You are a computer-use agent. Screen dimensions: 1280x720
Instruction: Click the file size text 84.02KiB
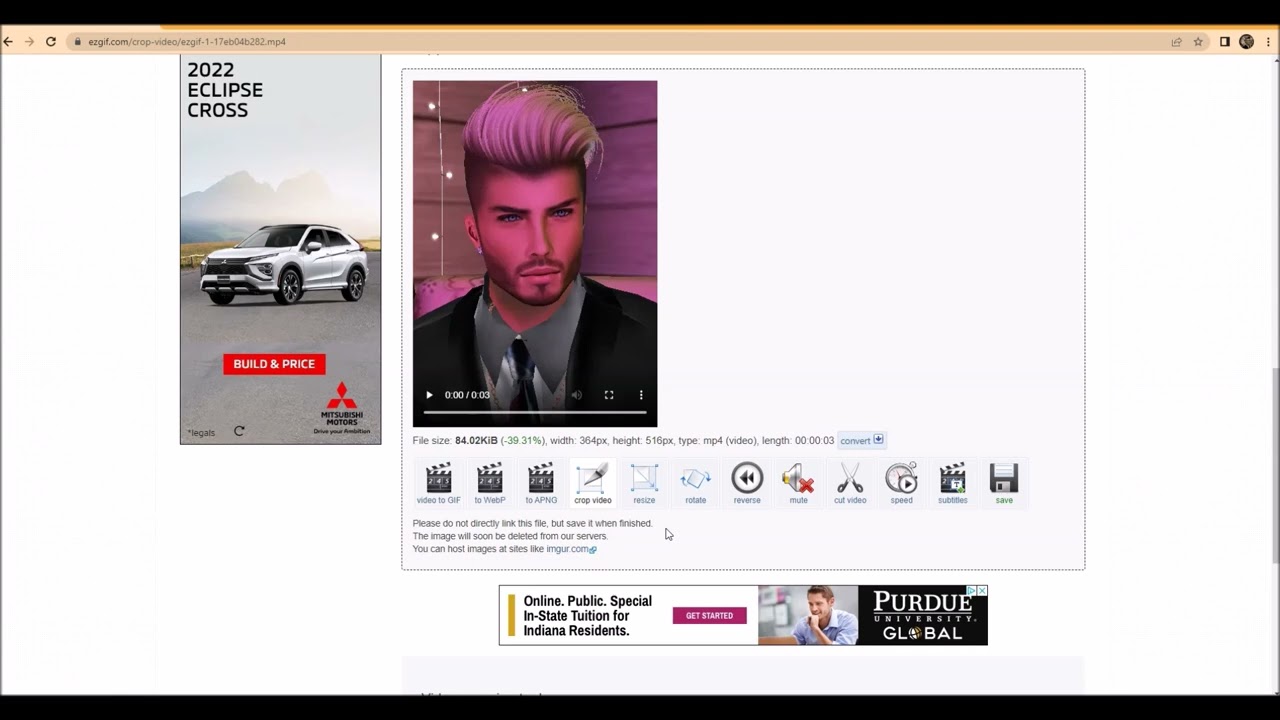[476, 441]
